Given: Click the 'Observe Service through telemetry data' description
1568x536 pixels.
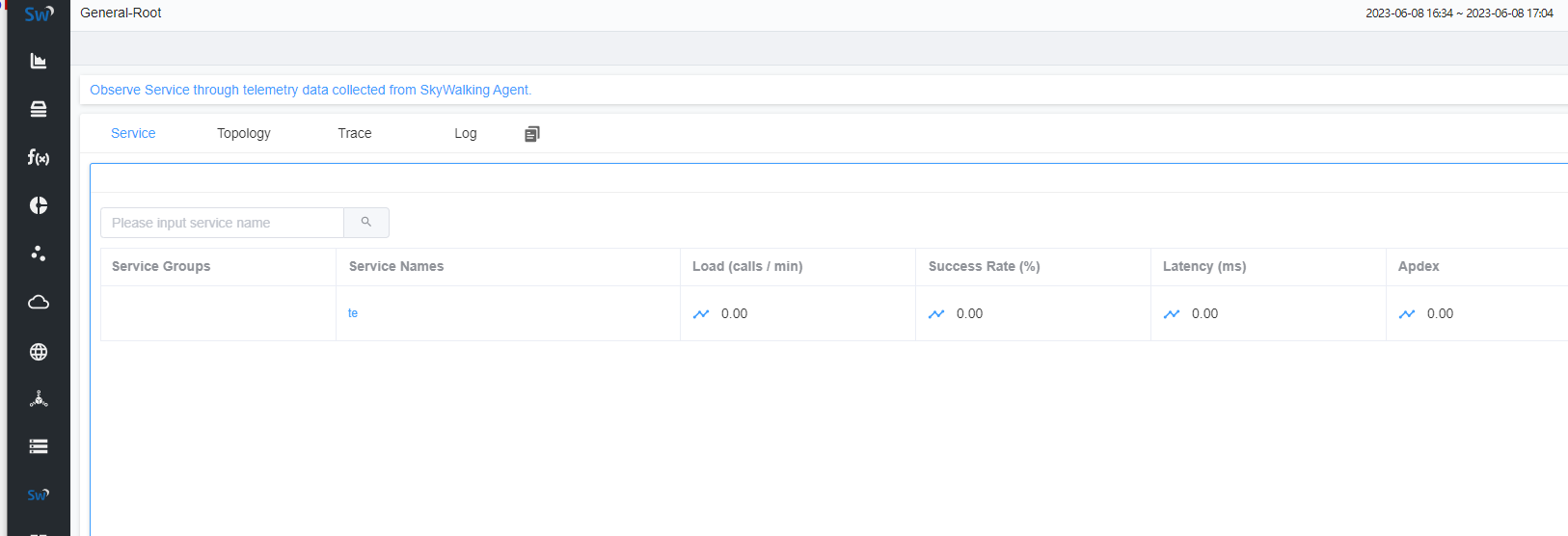Looking at the screenshot, I should coord(311,90).
